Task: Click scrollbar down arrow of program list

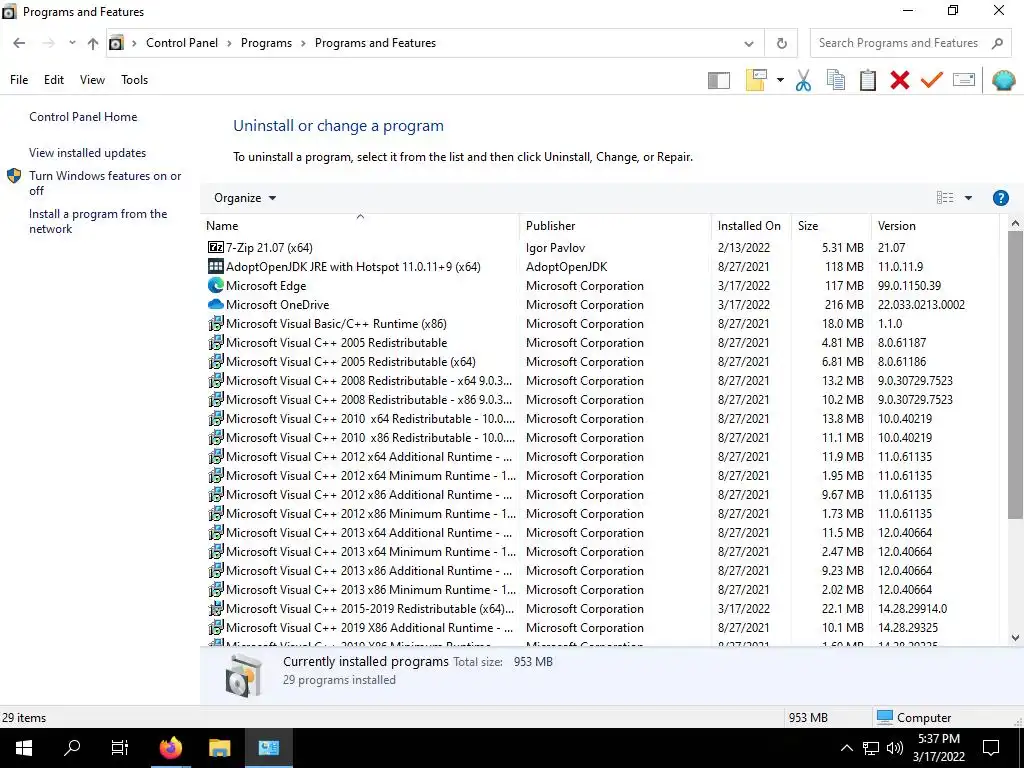Action: (x=1015, y=638)
